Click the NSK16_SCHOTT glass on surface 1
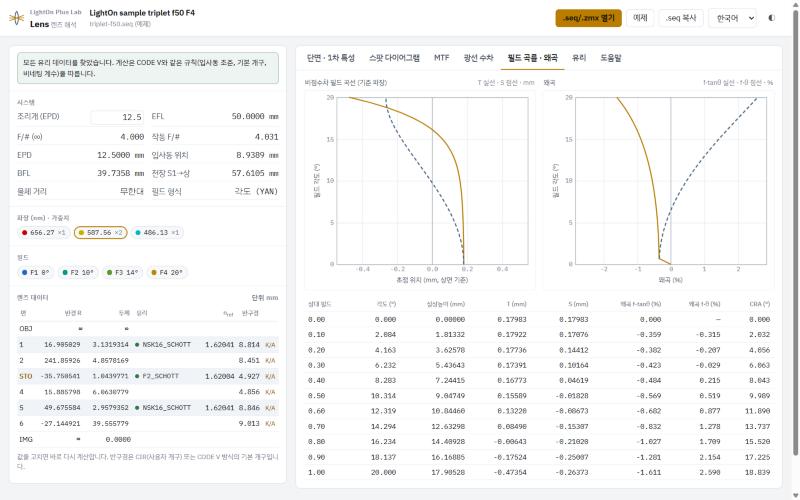Image resolution: width=800 pixels, height=500 pixels. 166,345
